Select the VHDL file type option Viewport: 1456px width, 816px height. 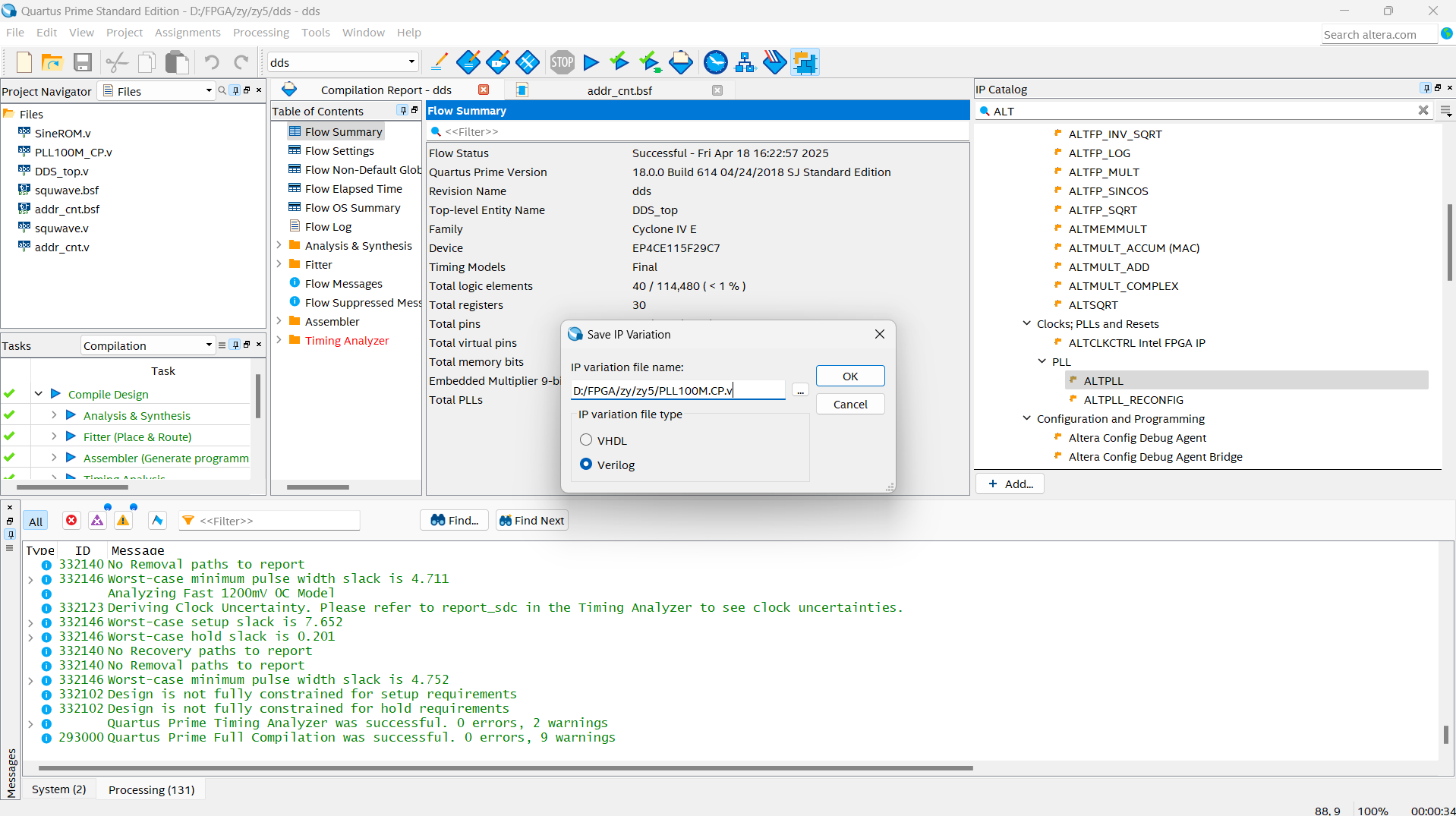(586, 440)
